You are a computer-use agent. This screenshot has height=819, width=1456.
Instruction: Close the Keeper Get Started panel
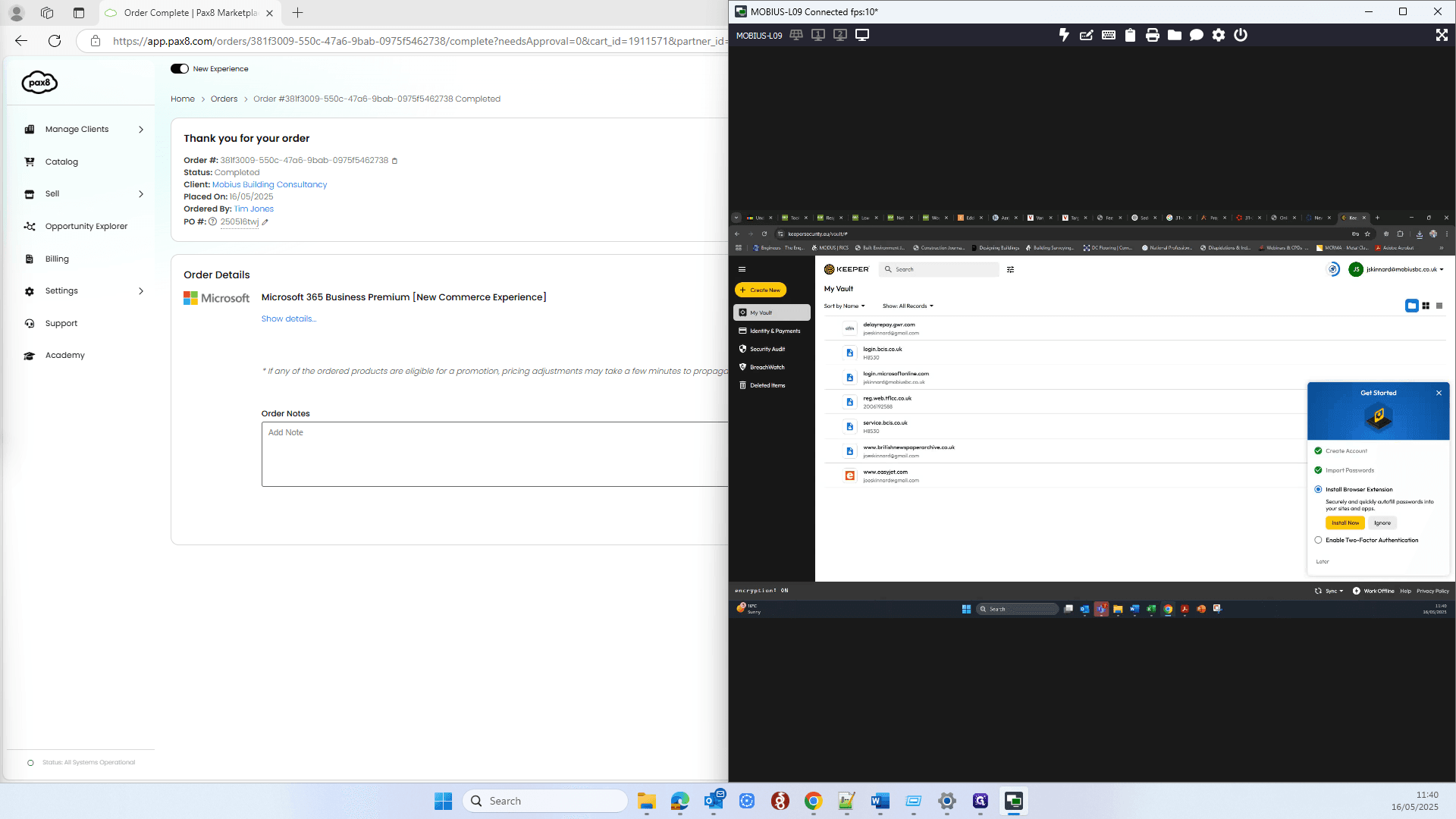tap(1439, 393)
